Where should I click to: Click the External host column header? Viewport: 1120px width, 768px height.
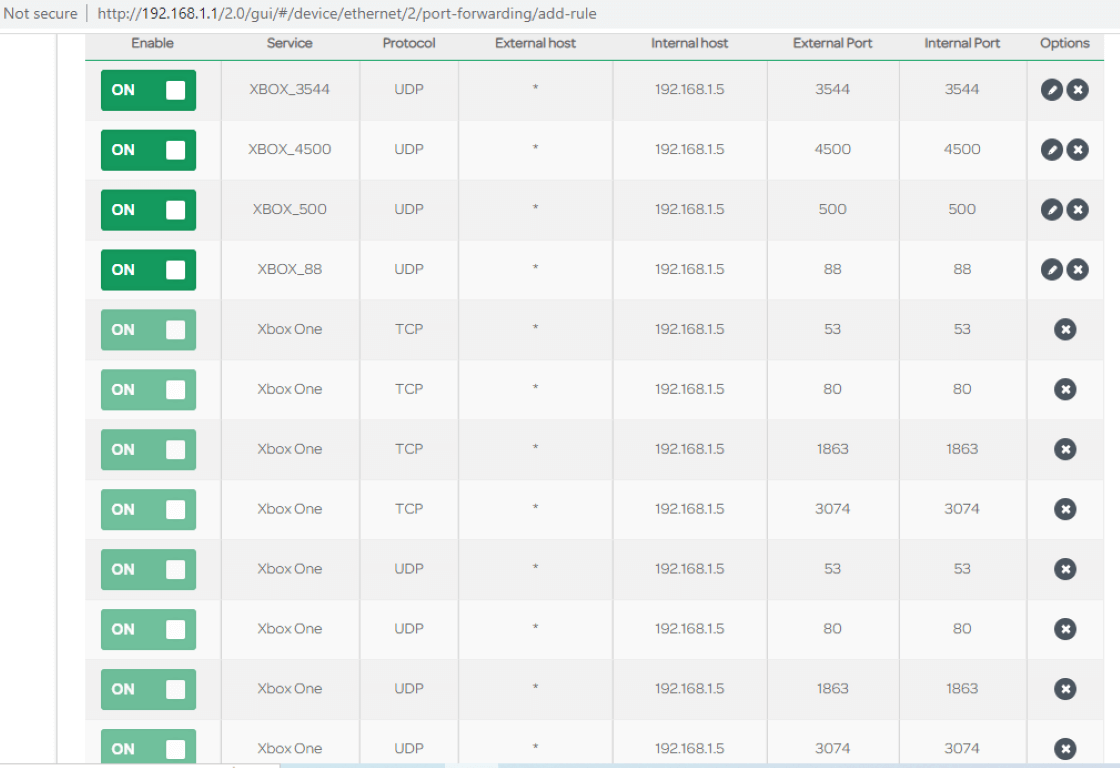click(535, 43)
